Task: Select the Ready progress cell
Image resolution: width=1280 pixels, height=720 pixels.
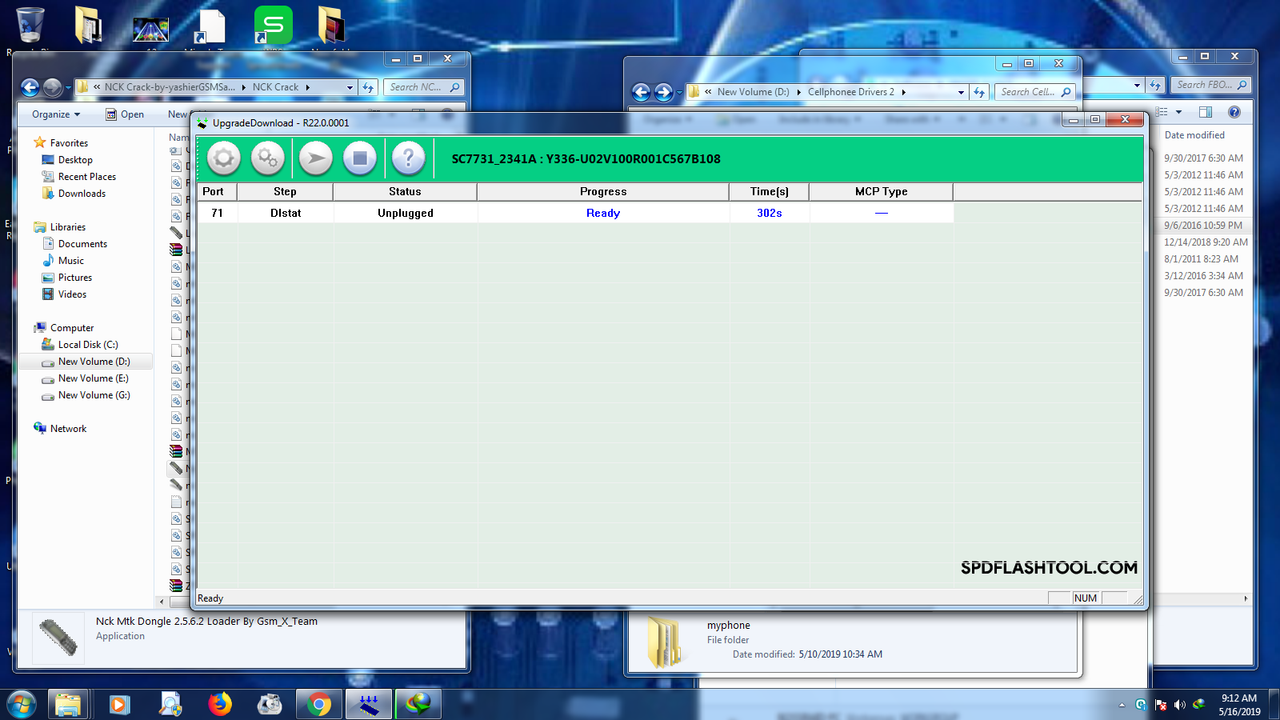Action: 603,213
